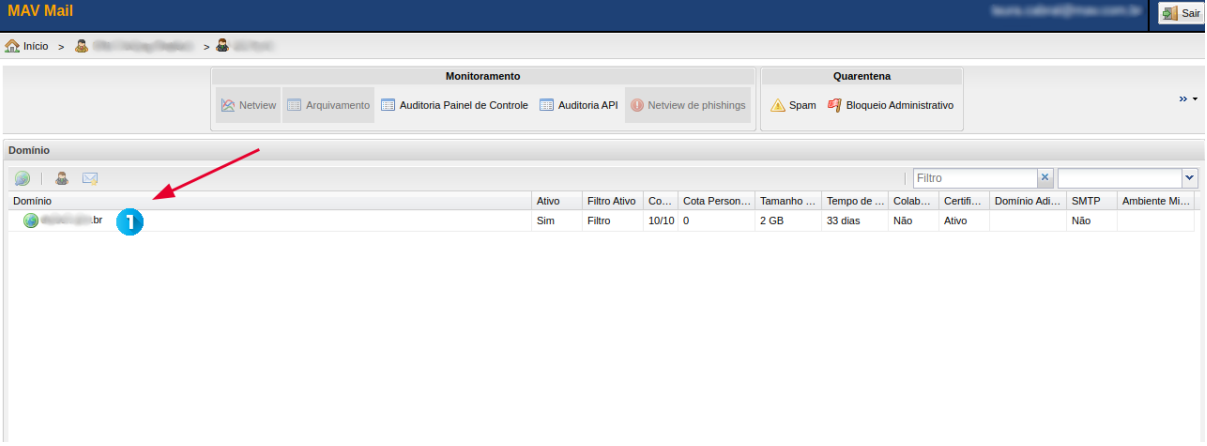1207x446 pixels.
Task: Open Auditoria Painel de Controle
Action: [x=454, y=105]
